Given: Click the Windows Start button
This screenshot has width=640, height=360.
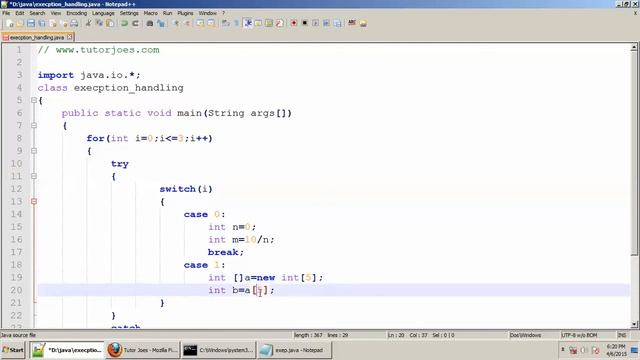Looking at the screenshot, I should pyautogui.click(x=13, y=350).
